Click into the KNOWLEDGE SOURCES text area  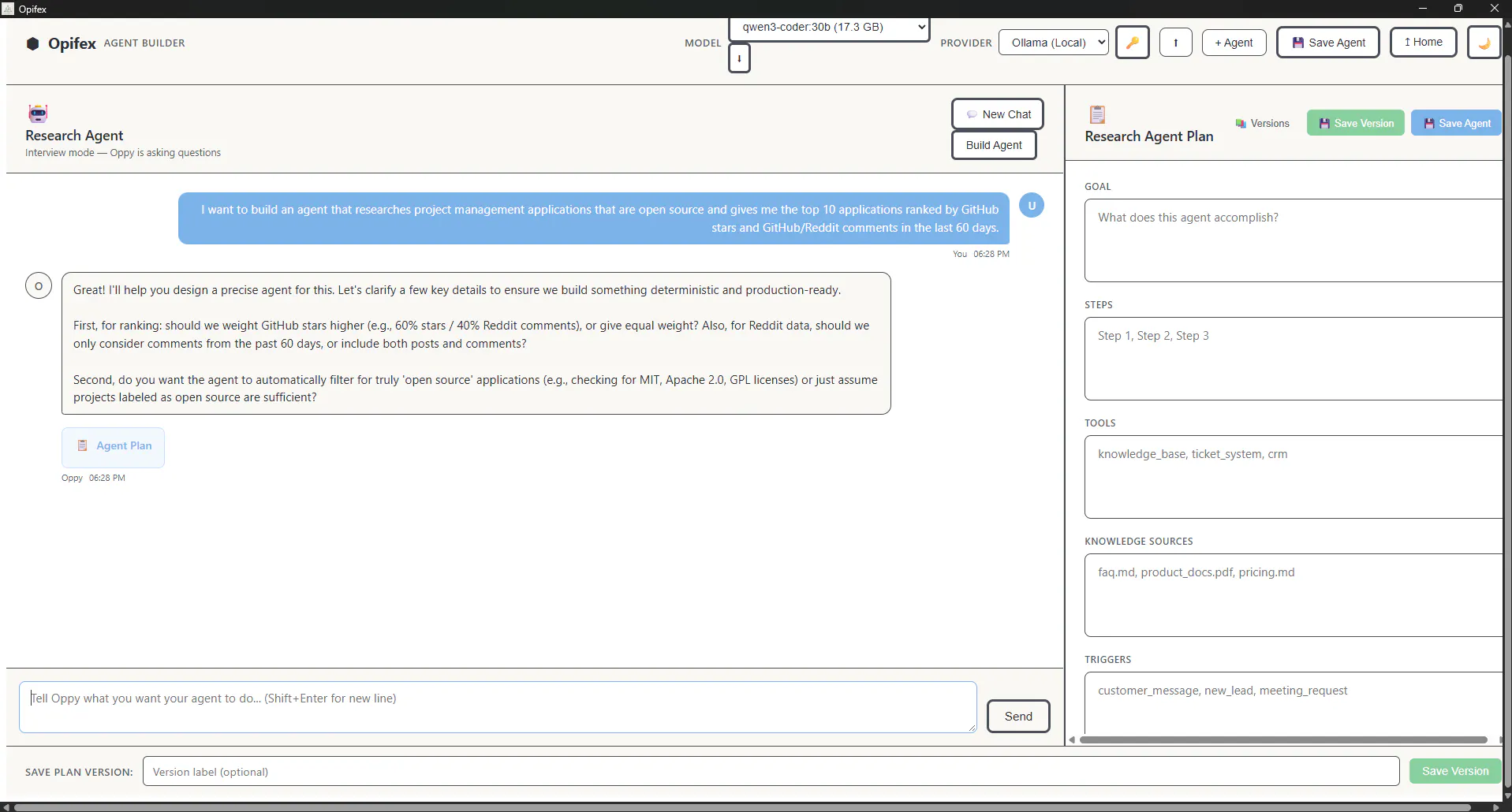click(x=1293, y=595)
